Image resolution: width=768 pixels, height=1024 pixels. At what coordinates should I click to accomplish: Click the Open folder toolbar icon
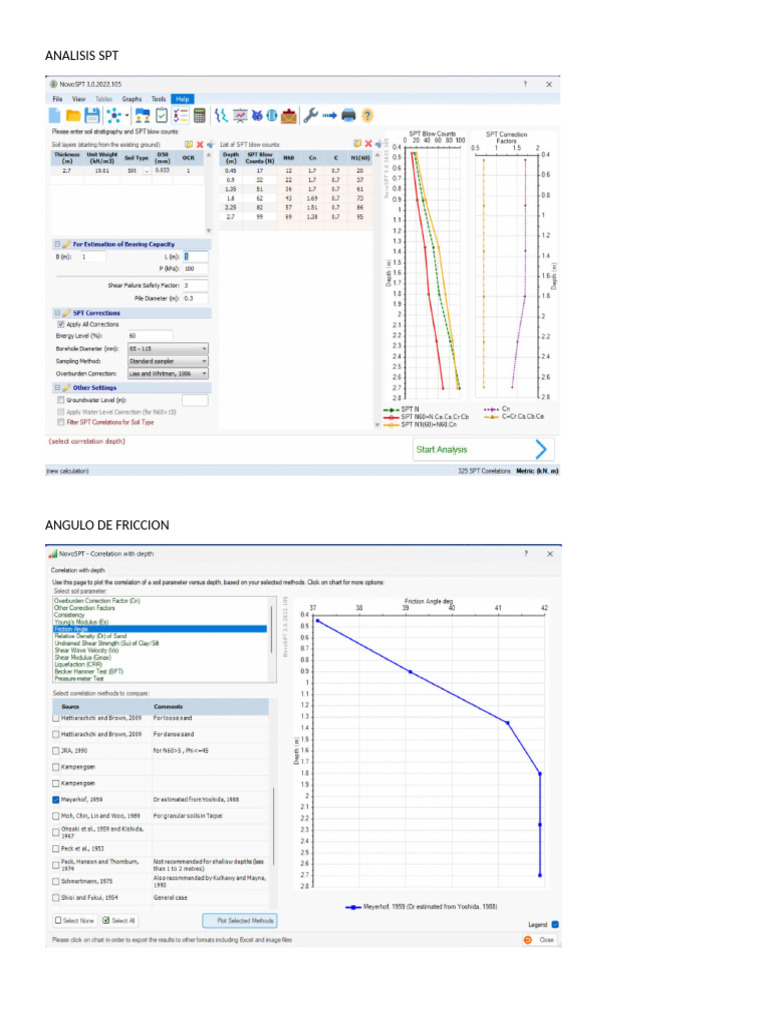[73, 116]
